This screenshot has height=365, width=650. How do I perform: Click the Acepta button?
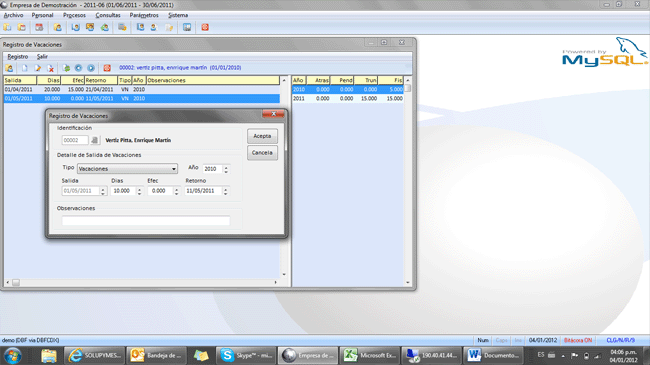[x=262, y=136]
